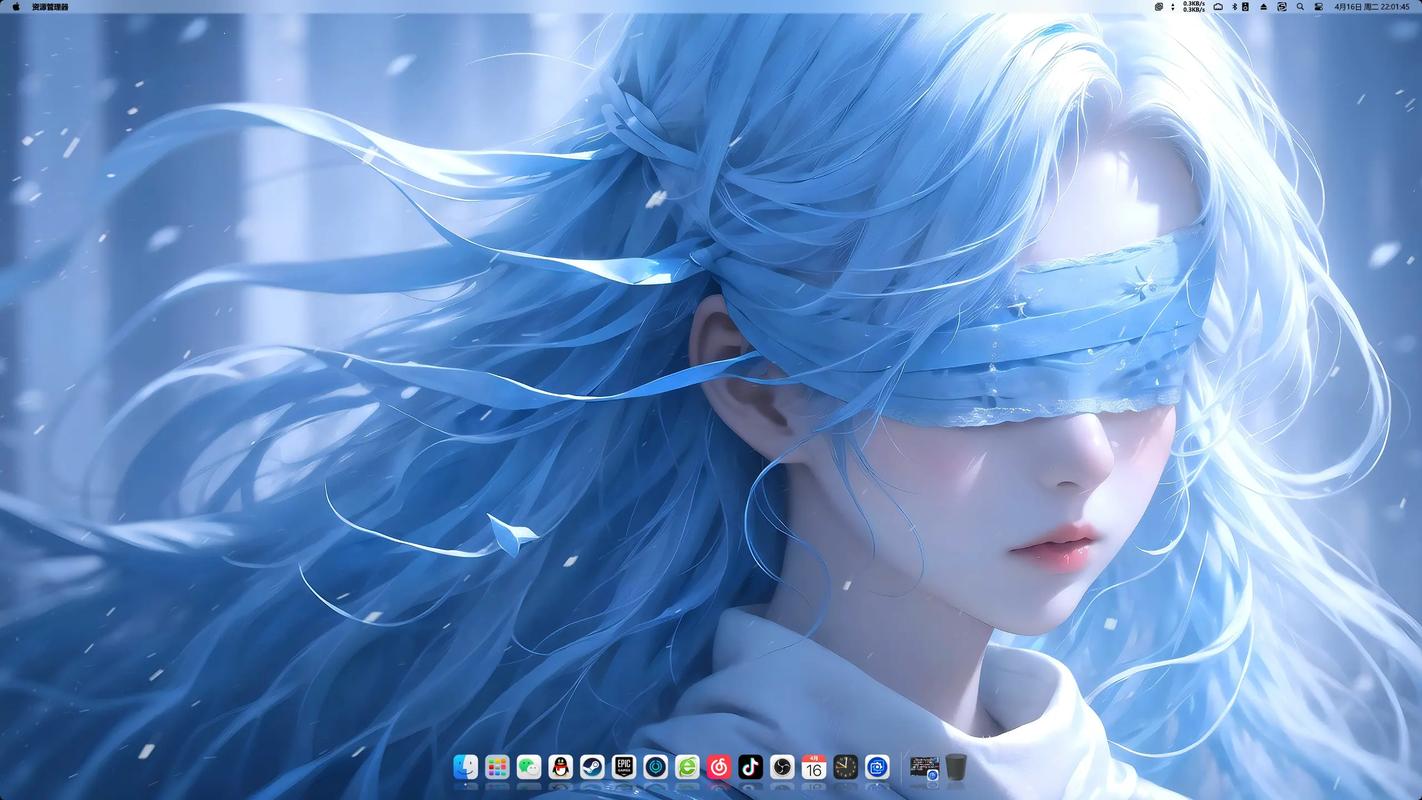Open Finder from the dock
This screenshot has height=800, width=1422.
click(466, 767)
